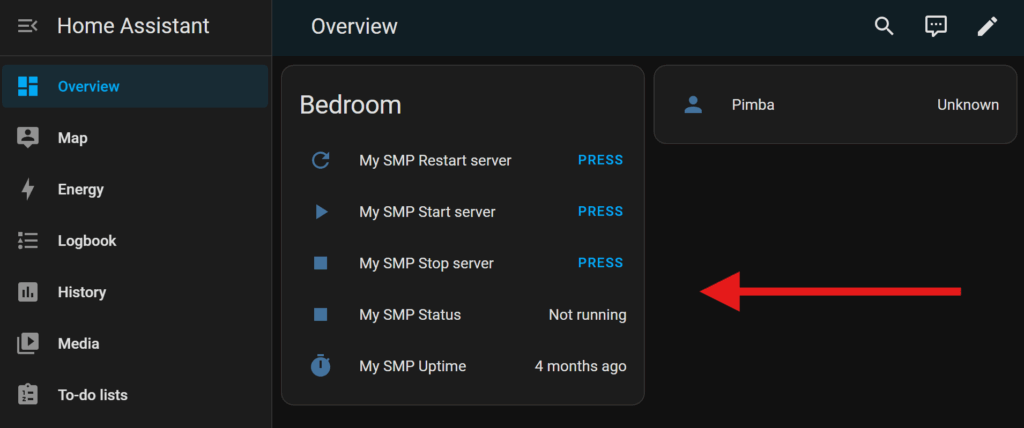
Task: Open My SMP Status entity details
Action: click(410, 315)
